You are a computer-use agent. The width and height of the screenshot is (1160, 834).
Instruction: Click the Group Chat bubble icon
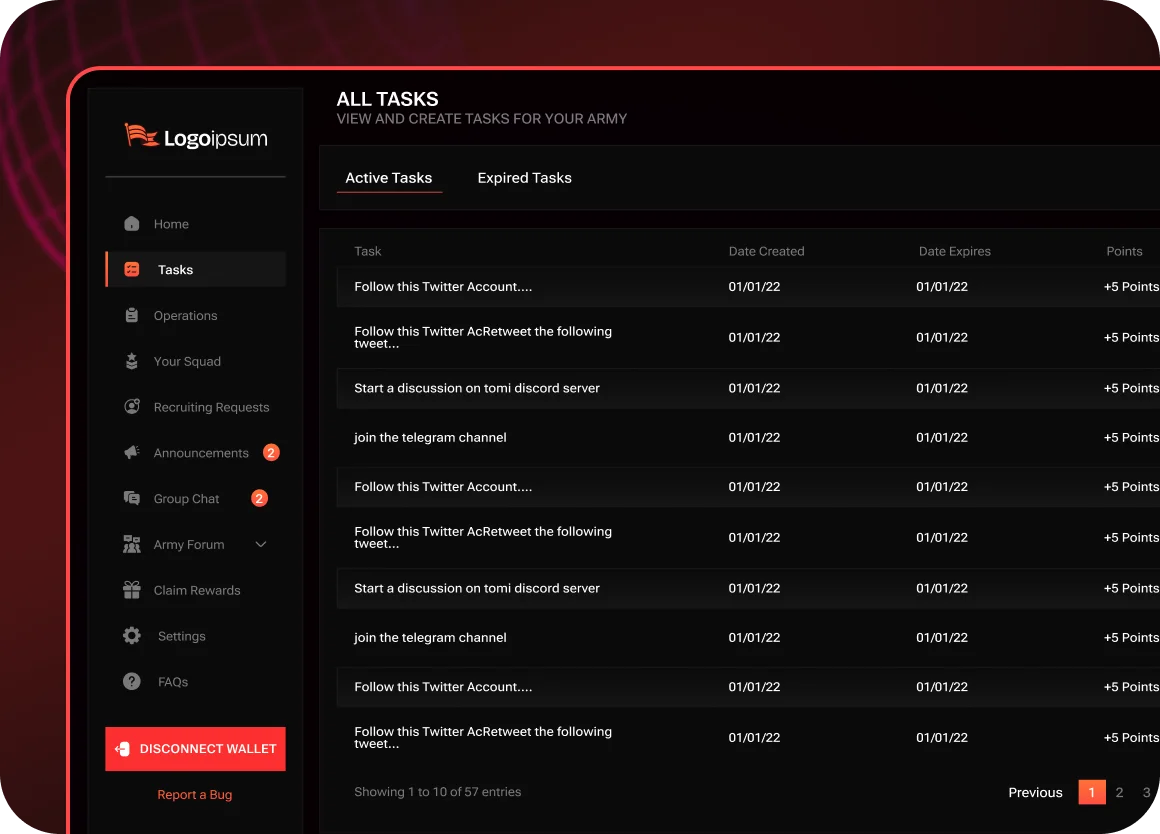pos(131,498)
